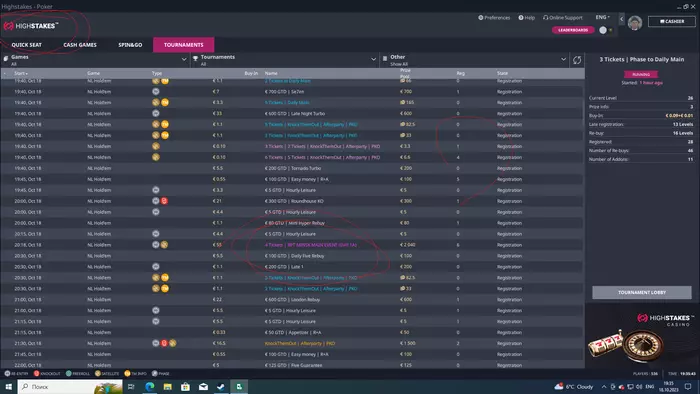The width and height of the screenshot is (700, 394).
Task: Click the FREEROLL legend icon
Action: pos(68,373)
